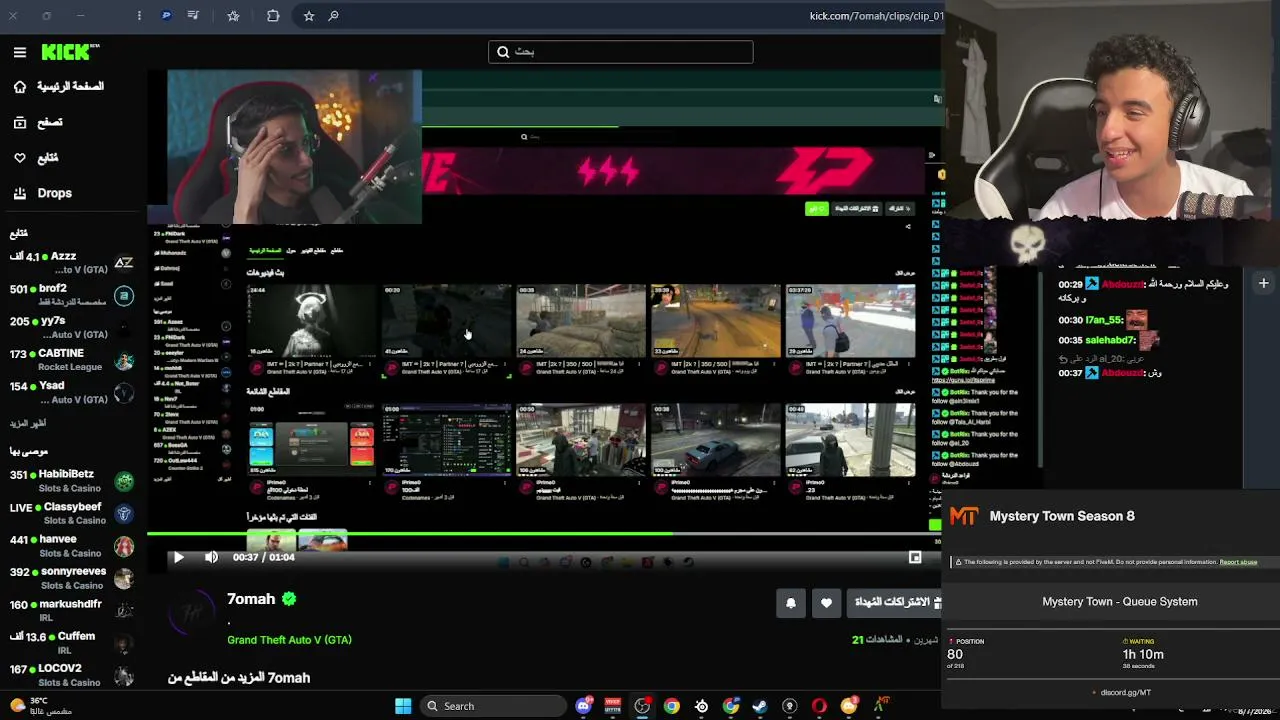Click the Kick logo

click(x=70, y=52)
